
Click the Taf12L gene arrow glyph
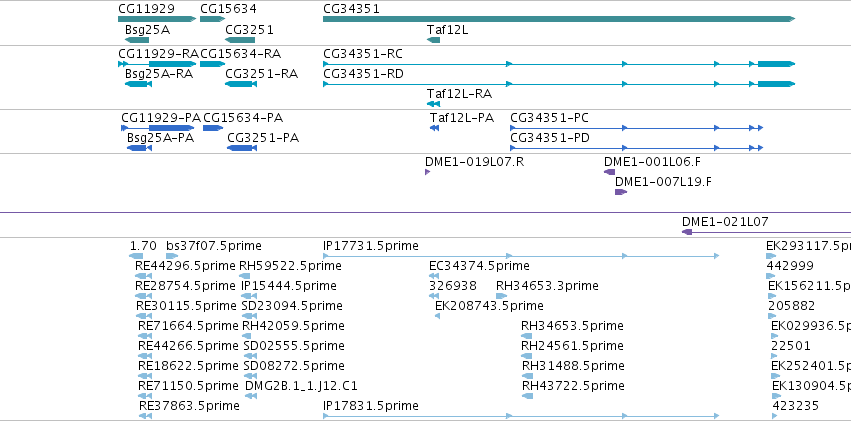[x=434, y=40]
